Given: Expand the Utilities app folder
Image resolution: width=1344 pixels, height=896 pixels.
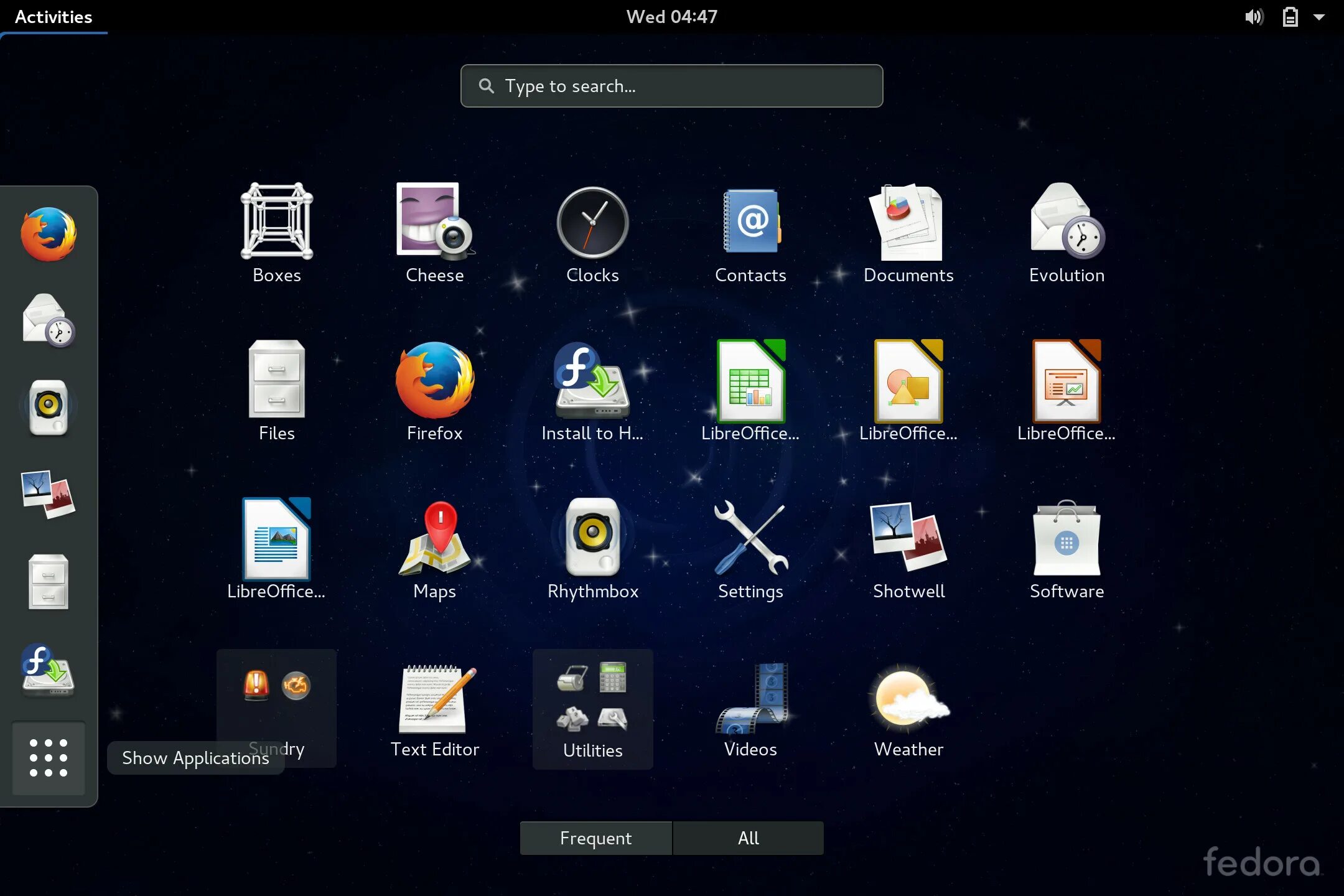Looking at the screenshot, I should 593,709.
